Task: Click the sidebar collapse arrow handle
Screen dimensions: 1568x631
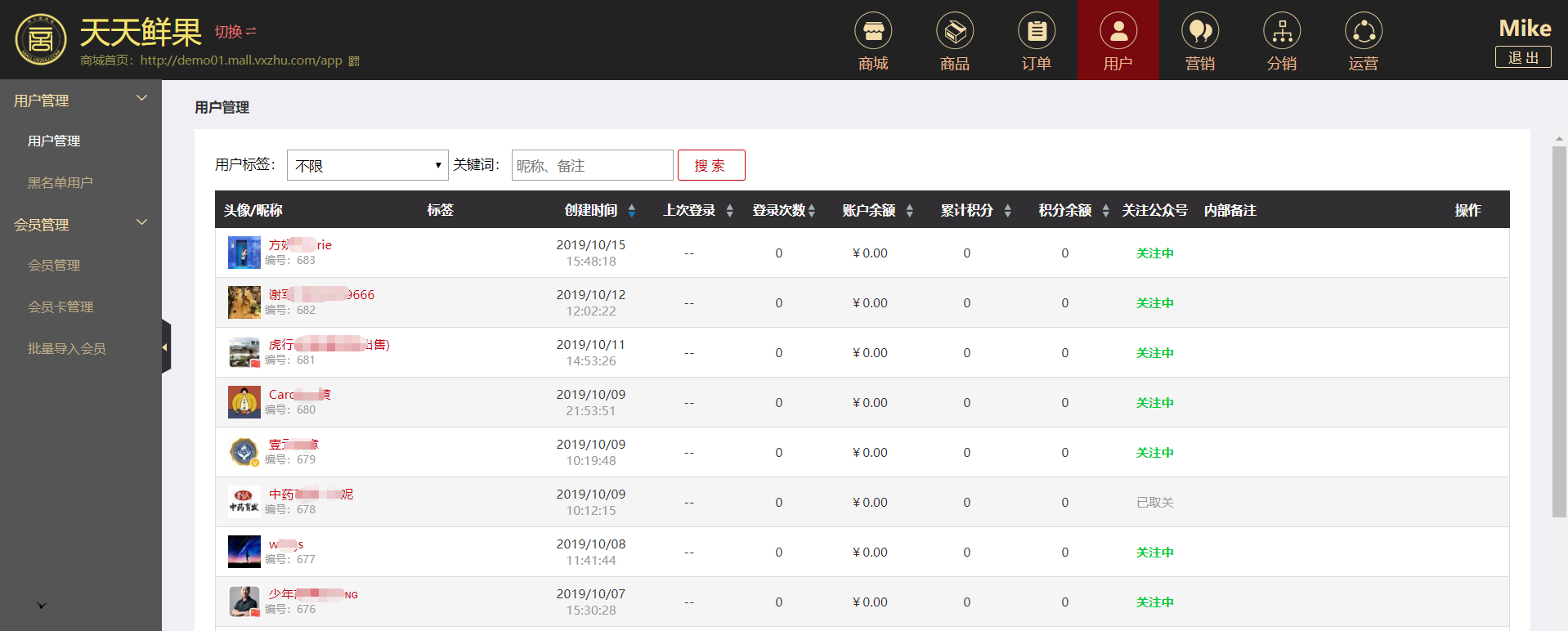Action: click(166, 347)
